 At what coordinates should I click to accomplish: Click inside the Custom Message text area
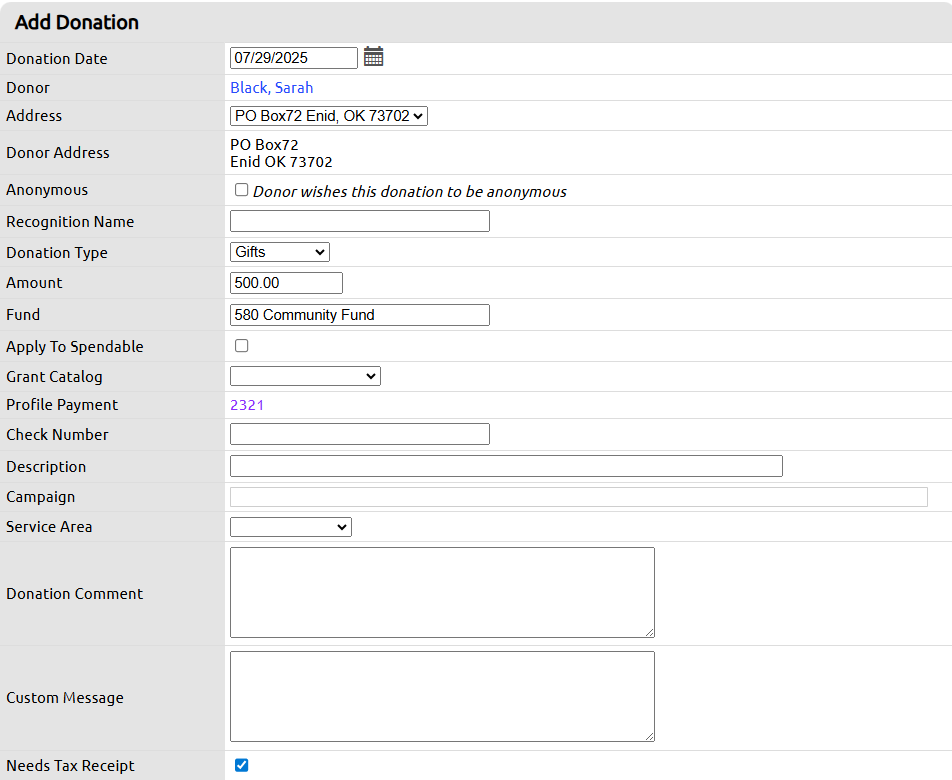click(442, 696)
